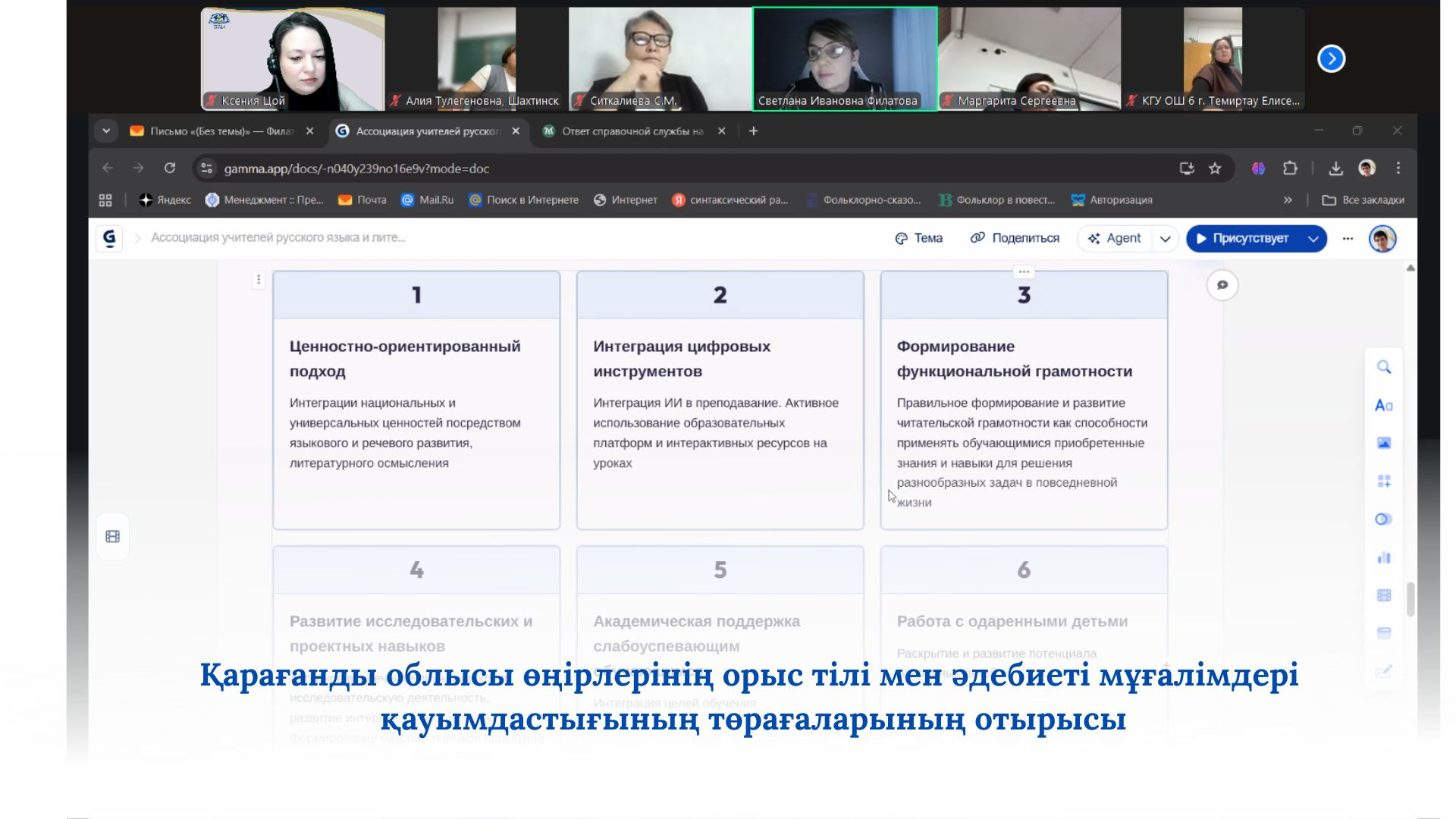Screen dimensions: 1456x819
Task: Open the search panel in Gamma sidebar
Action: pyautogui.click(x=1384, y=367)
